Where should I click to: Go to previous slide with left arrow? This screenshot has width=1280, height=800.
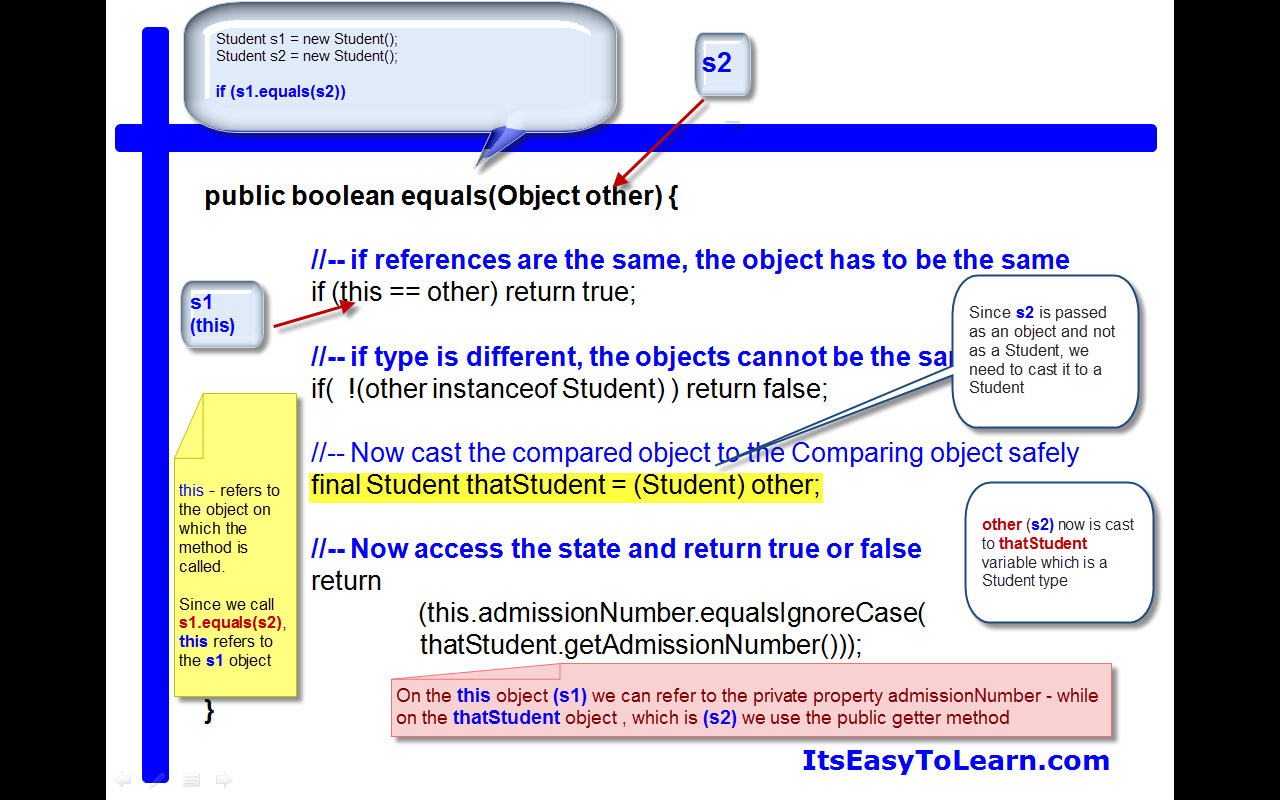tap(122, 779)
